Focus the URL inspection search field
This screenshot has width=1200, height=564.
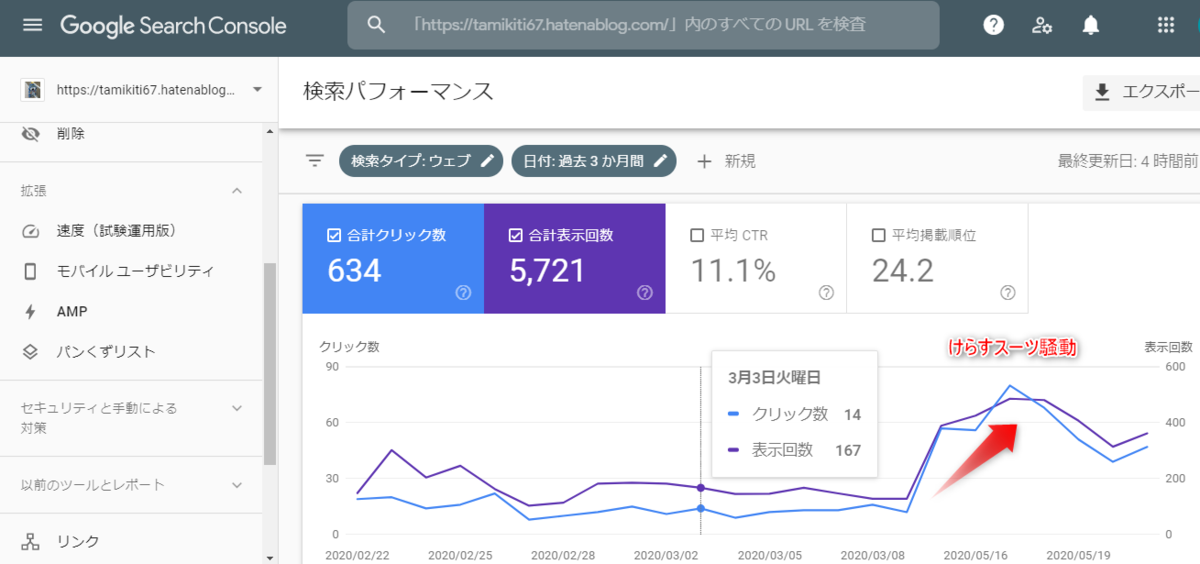coord(643,25)
